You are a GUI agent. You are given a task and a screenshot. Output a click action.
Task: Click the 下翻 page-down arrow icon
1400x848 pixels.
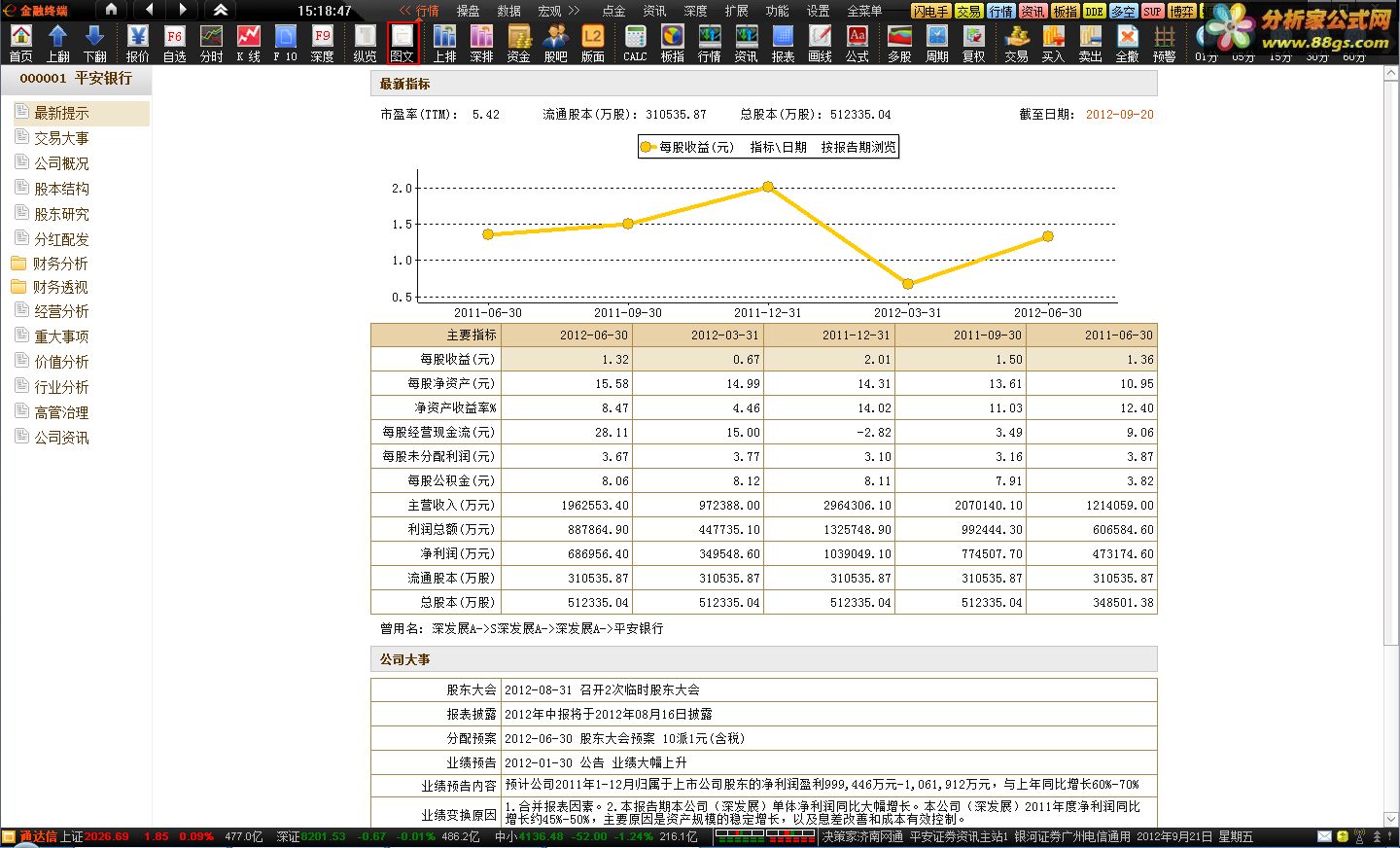coord(94,43)
